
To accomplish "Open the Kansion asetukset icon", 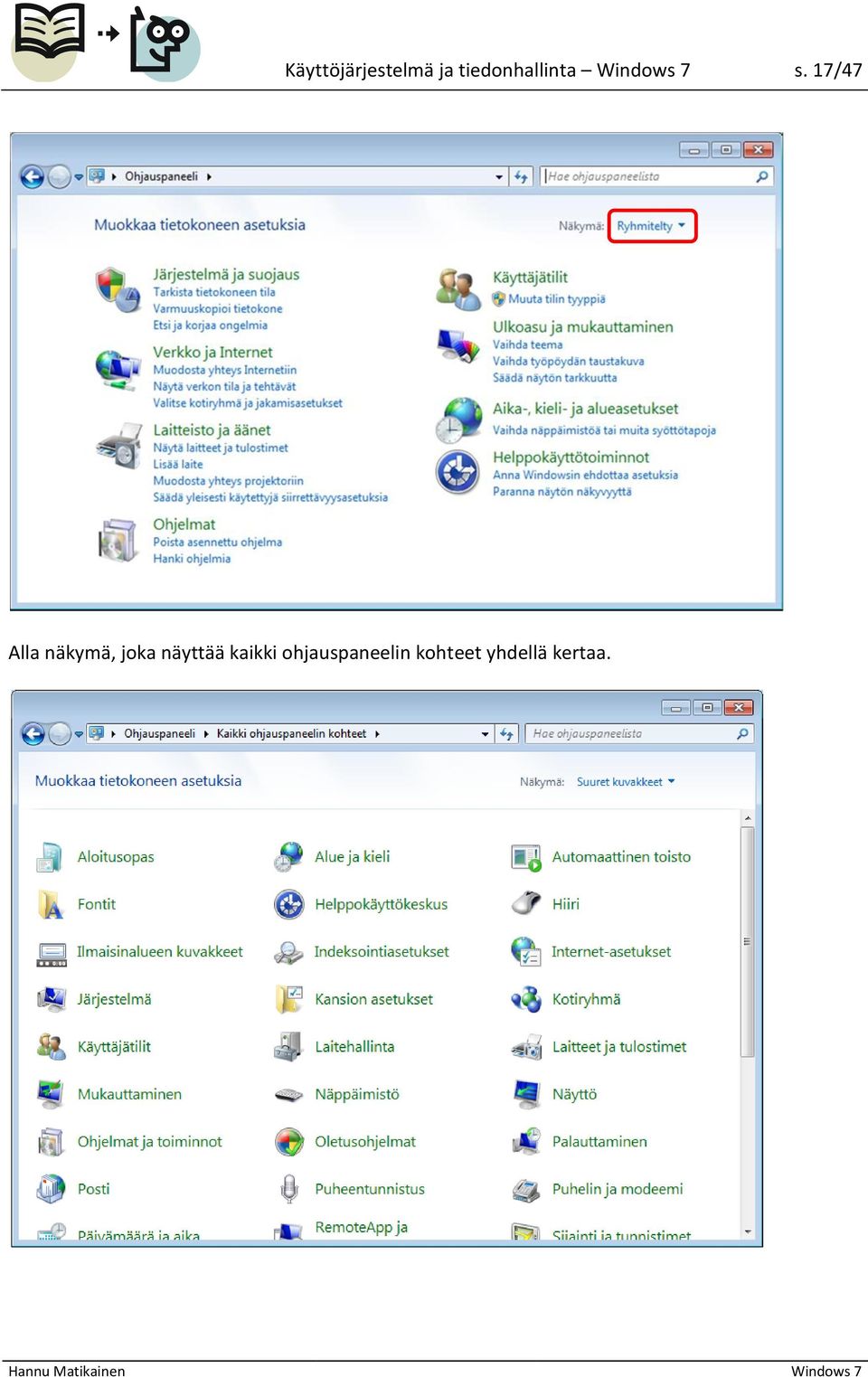I will coord(288,999).
